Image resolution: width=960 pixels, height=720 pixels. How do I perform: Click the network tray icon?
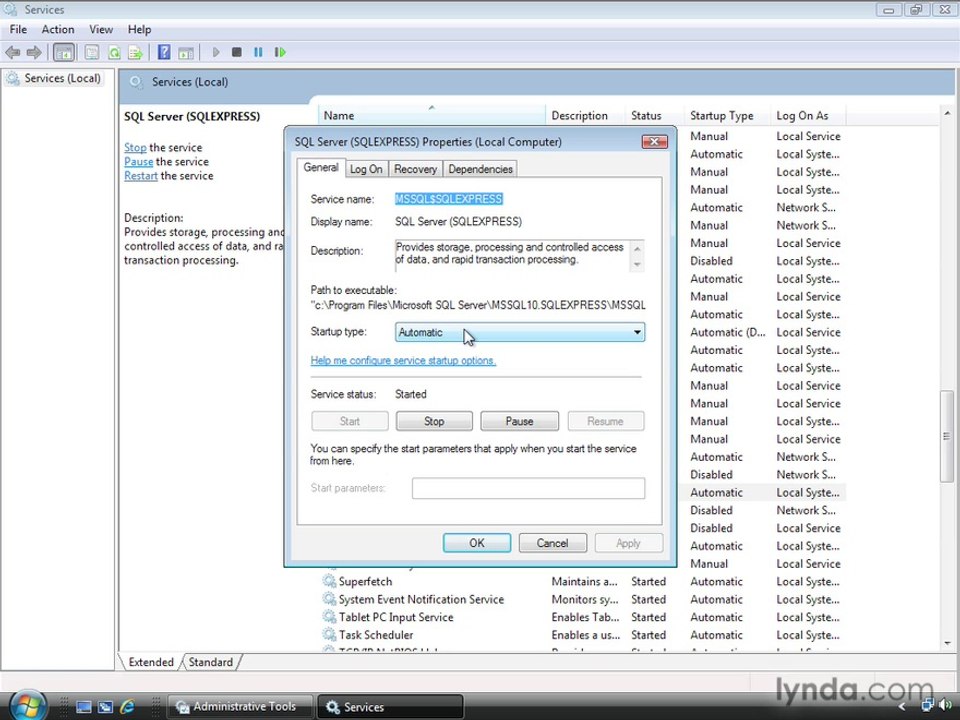928,706
